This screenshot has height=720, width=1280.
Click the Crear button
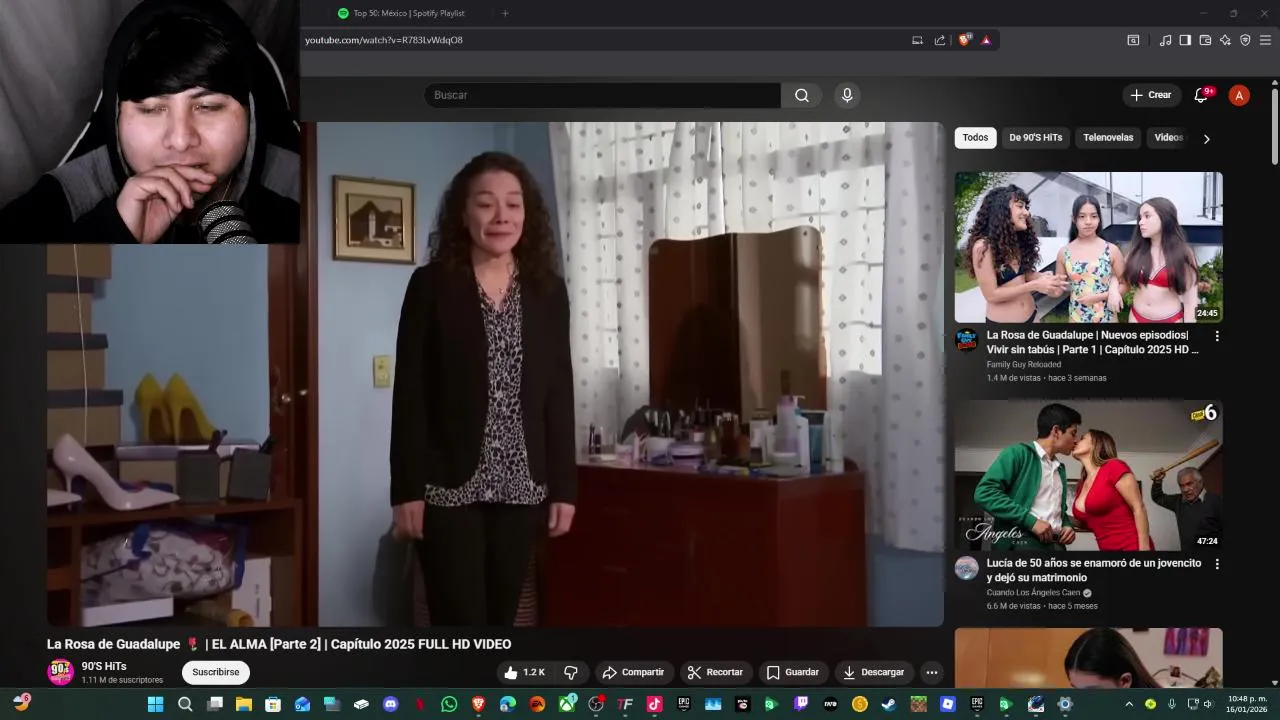coord(1150,95)
